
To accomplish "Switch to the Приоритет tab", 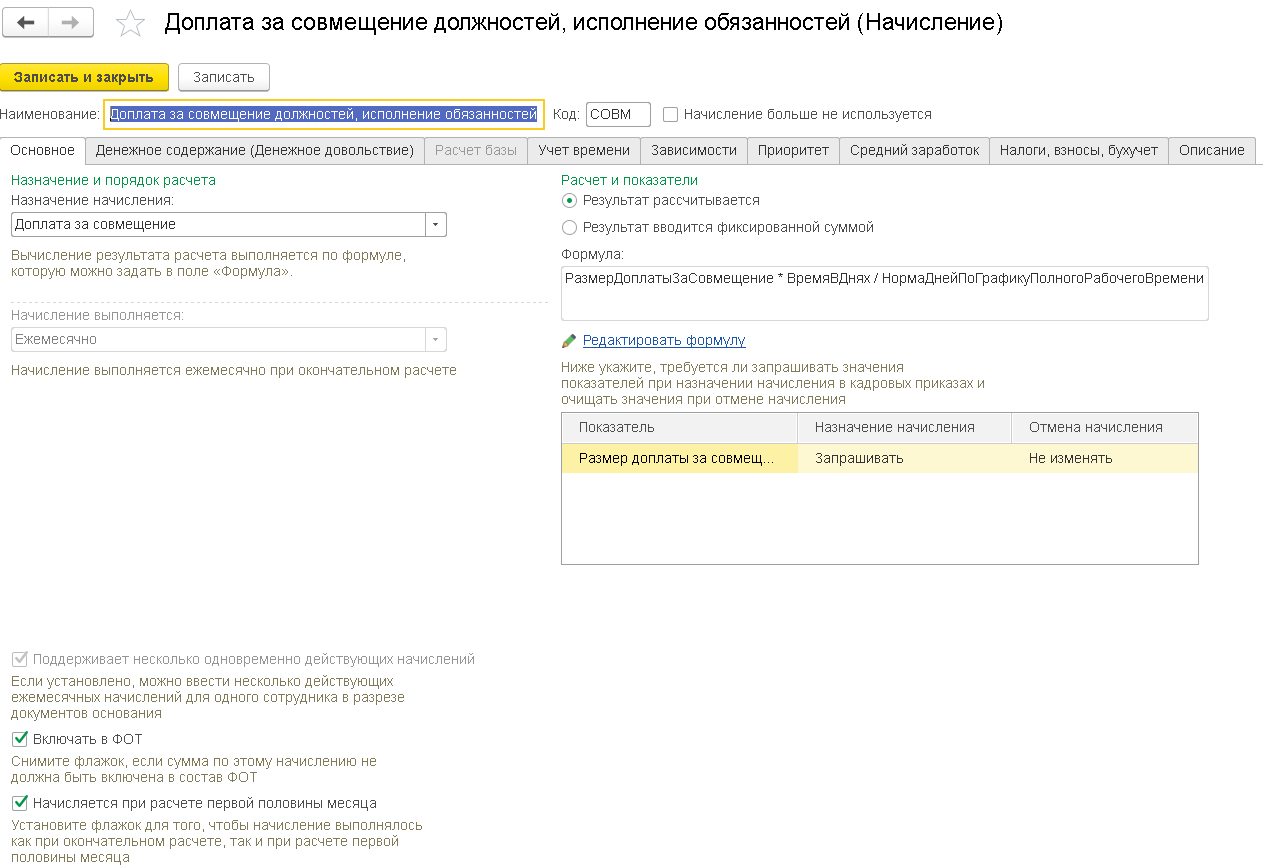I will [793, 150].
